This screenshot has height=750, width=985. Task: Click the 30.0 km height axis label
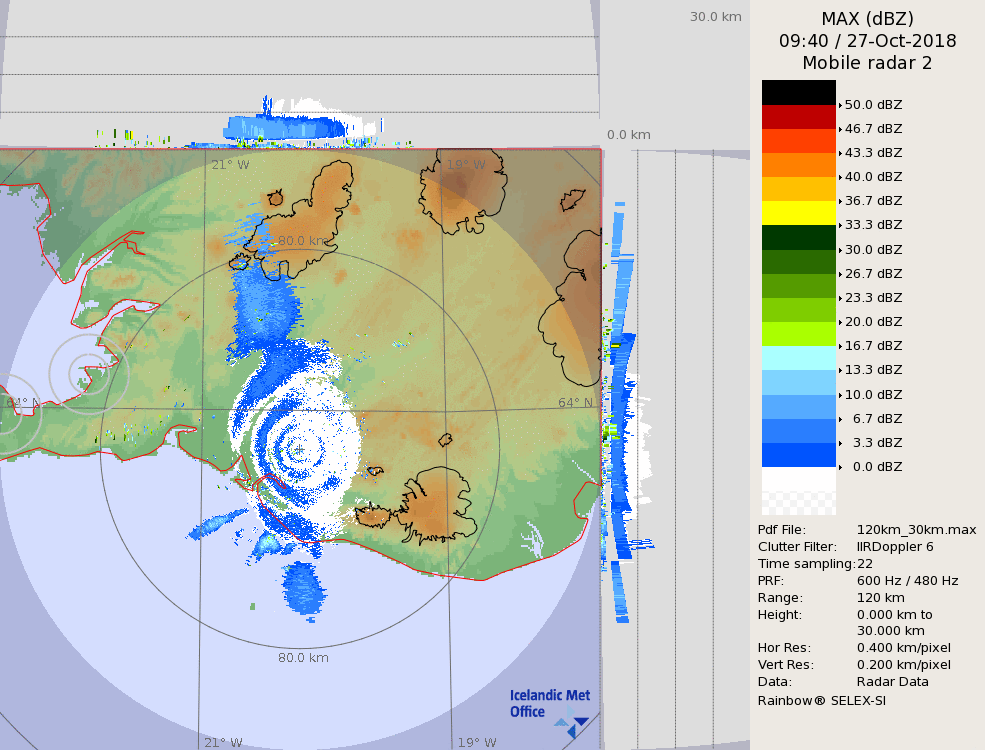tap(715, 17)
